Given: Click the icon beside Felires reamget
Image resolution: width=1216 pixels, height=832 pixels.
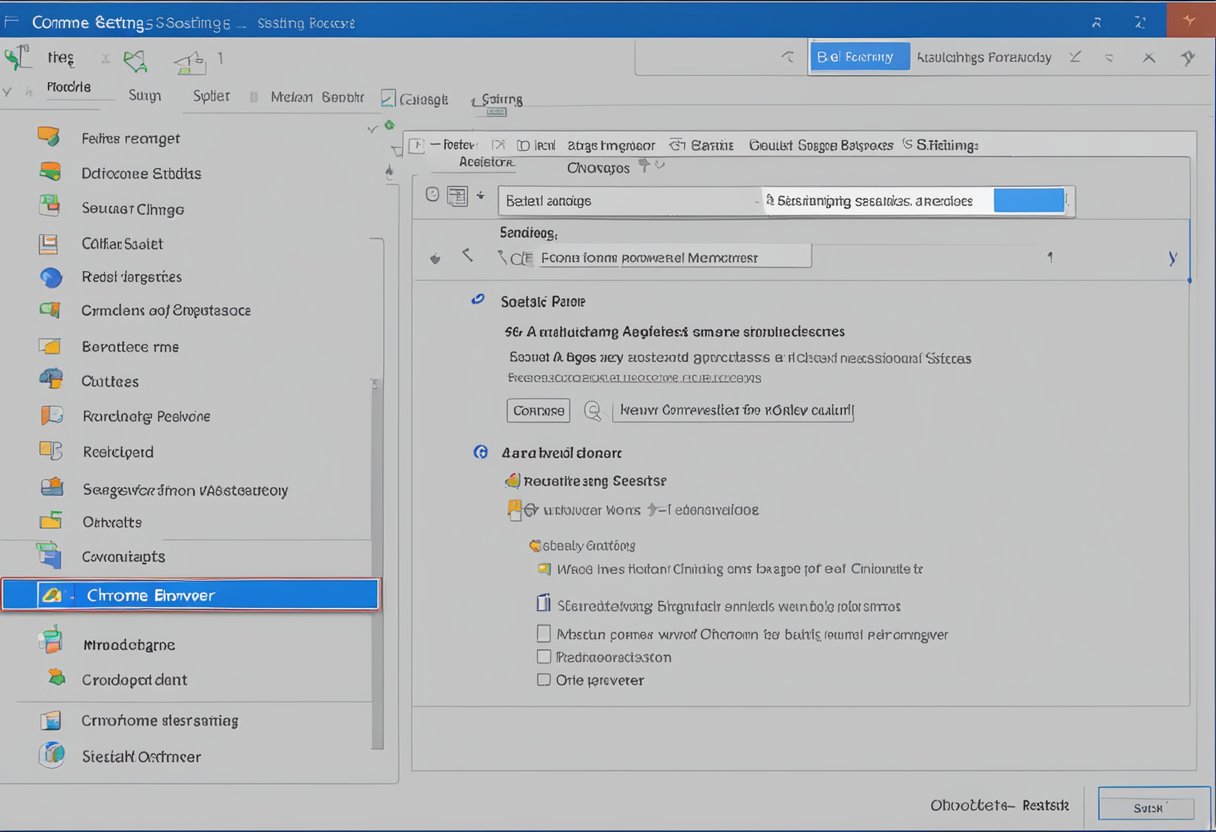Looking at the screenshot, I should (48, 137).
